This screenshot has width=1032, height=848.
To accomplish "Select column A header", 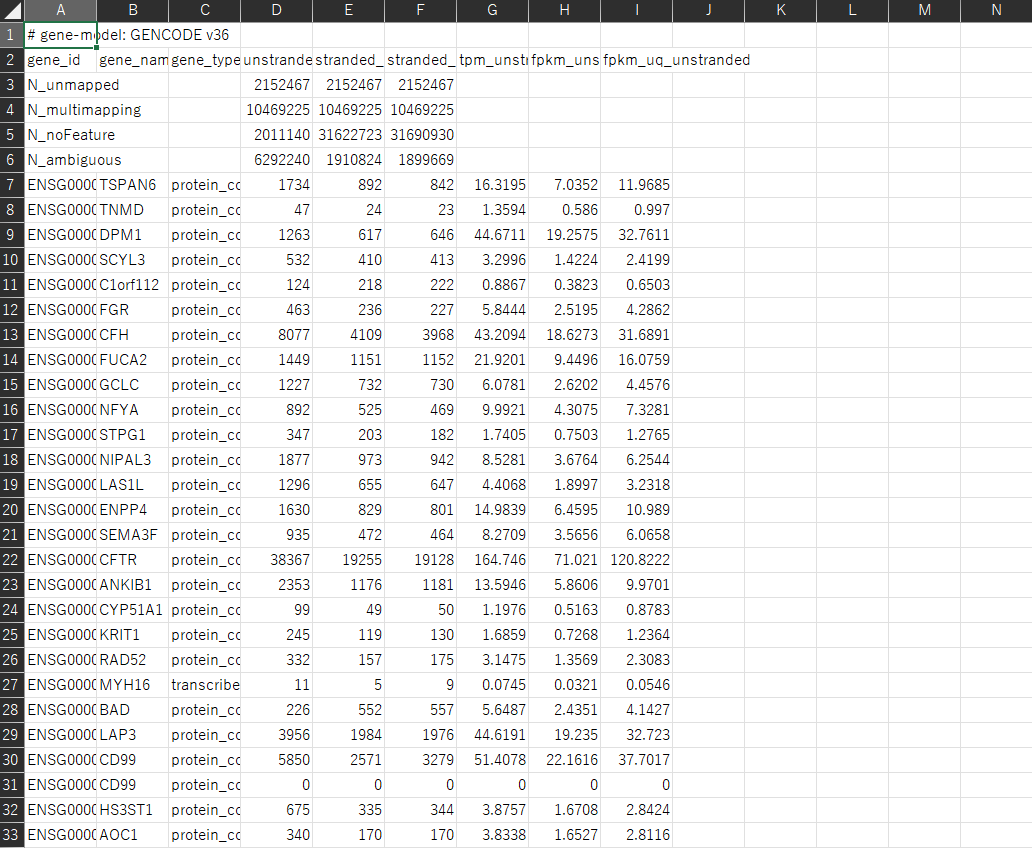I will tap(61, 10).
